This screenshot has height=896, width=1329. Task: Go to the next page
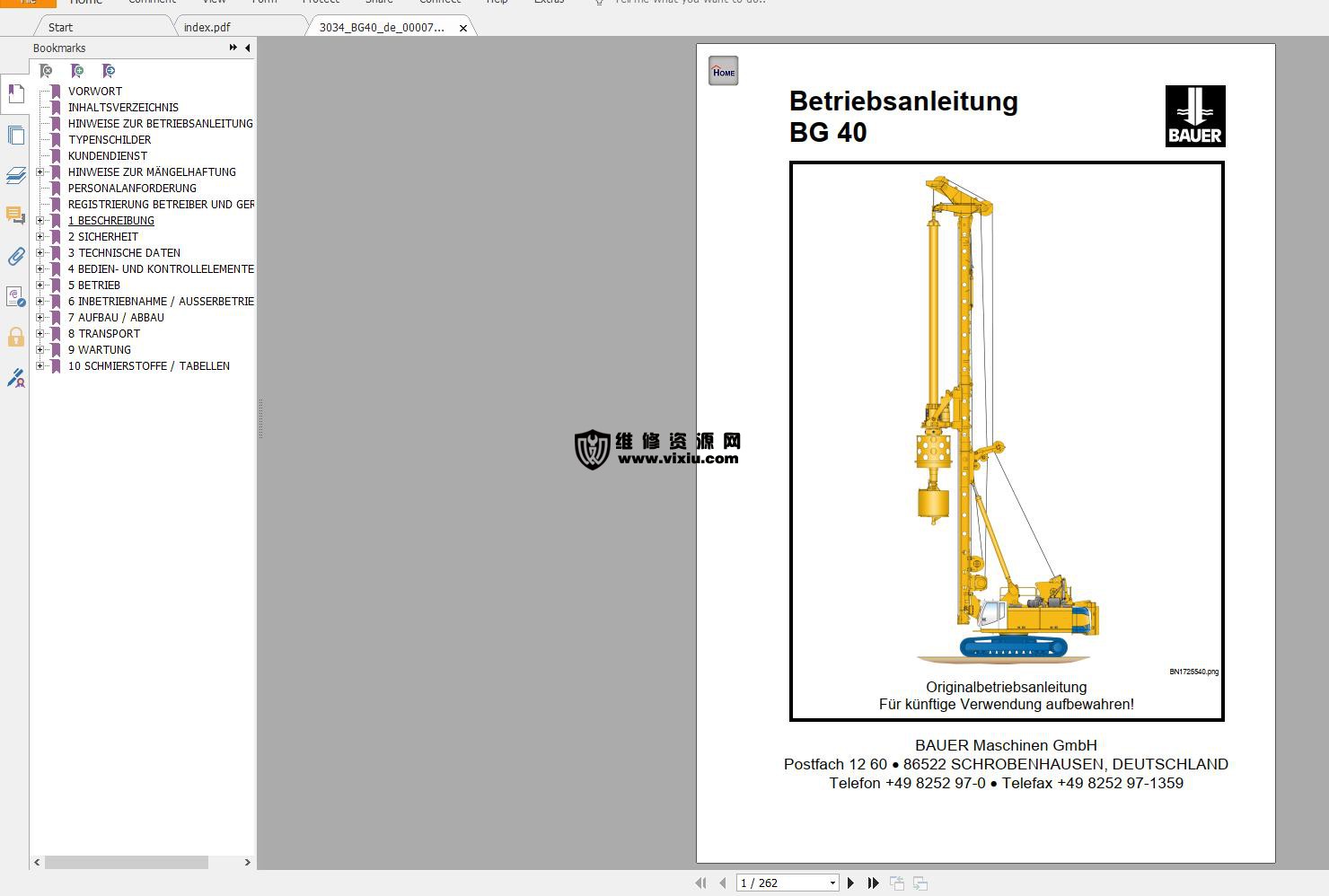click(x=850, y=883)
